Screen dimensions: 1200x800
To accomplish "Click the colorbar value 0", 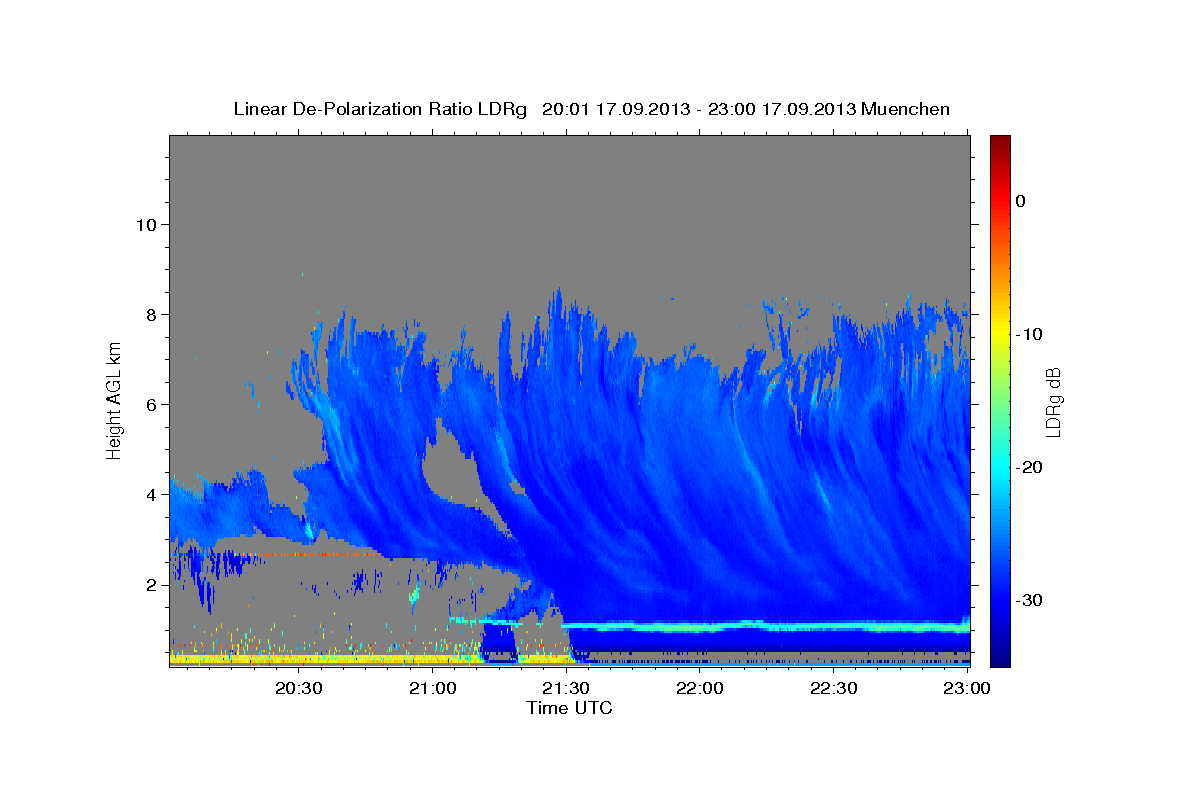I will pos(1021,201).
